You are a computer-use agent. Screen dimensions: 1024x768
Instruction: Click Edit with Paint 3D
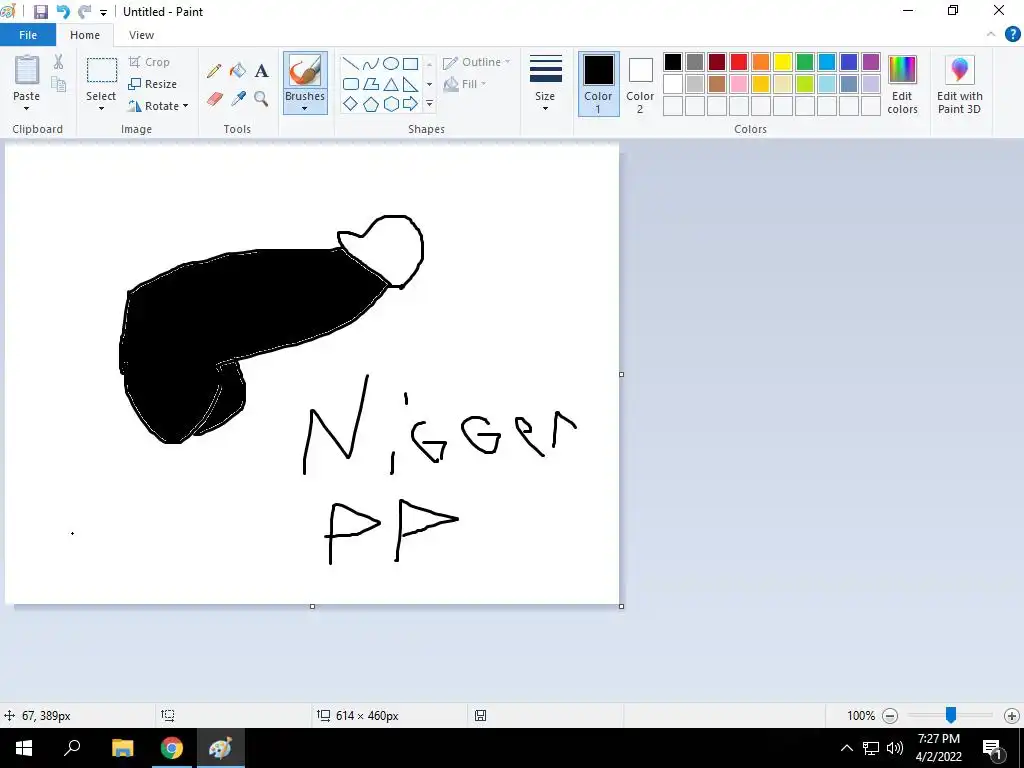(x=959, y=84)
